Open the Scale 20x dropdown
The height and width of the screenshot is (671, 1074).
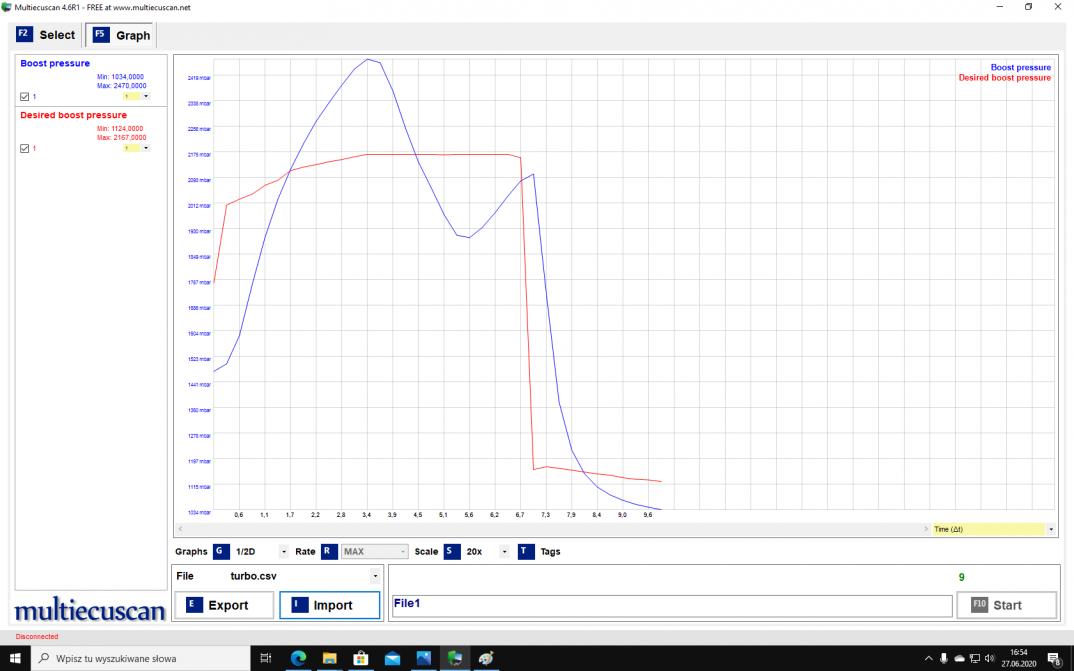[x=504, y=552]
